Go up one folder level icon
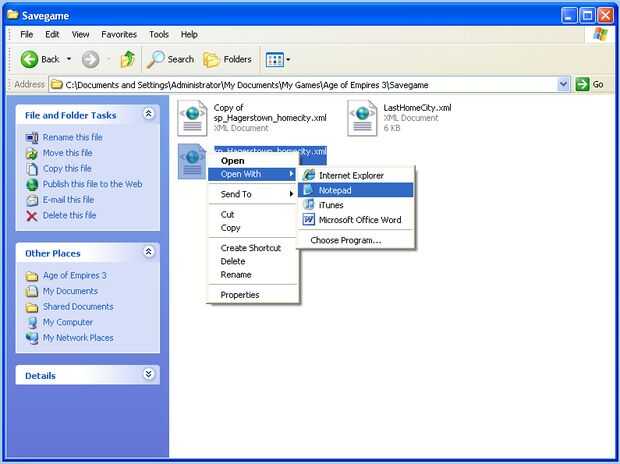 click(x=127, y=59)
